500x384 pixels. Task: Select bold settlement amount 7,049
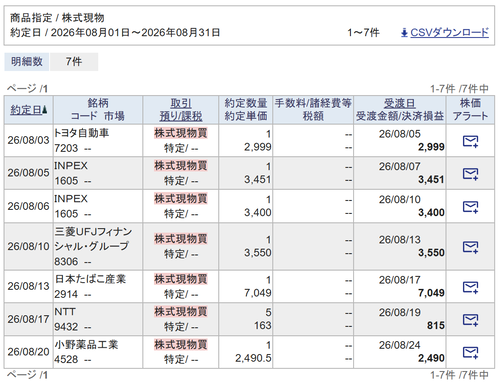tap(431, 293)
